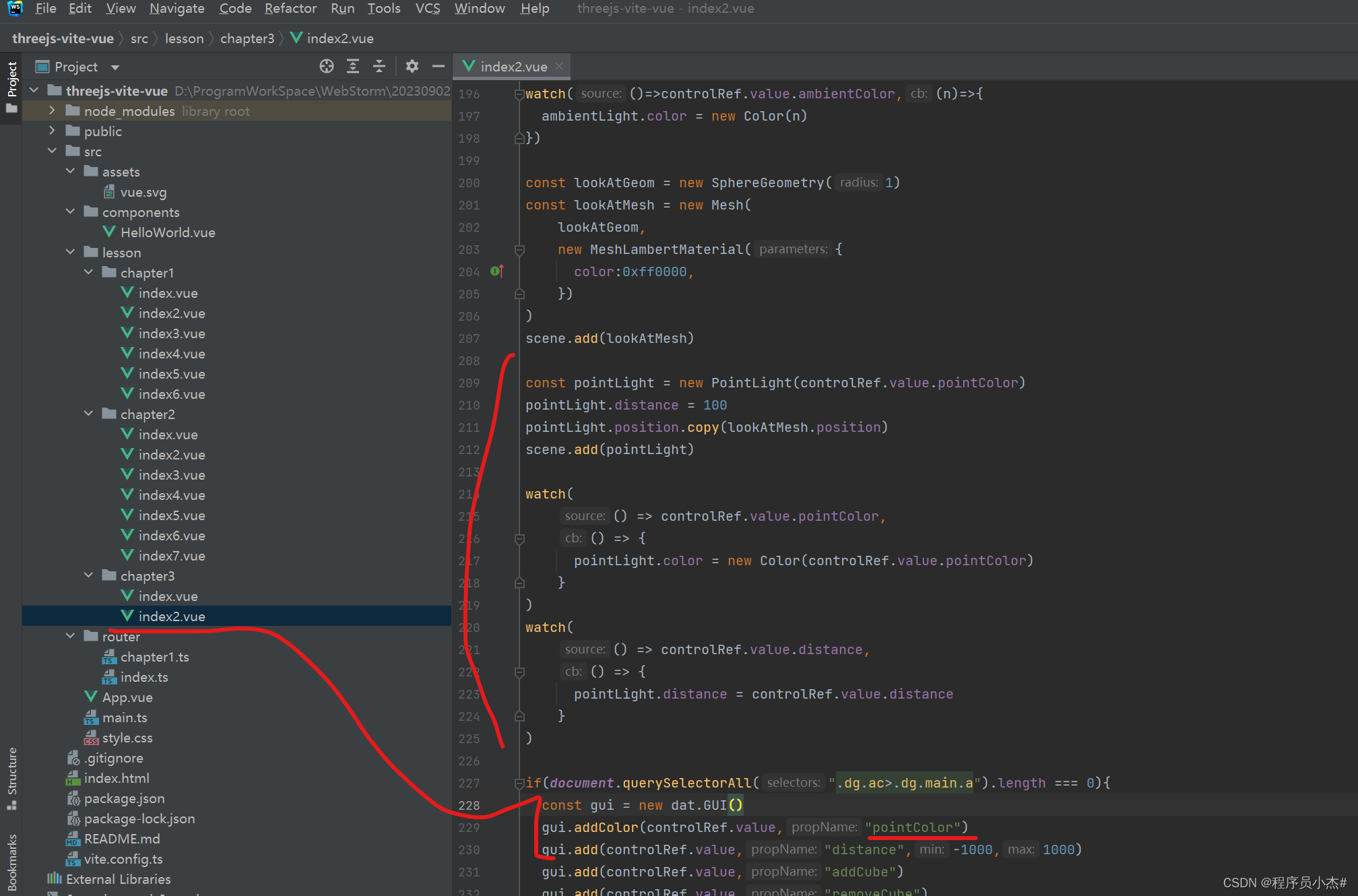Toggle code fold marker at line 216
Viewport: 1358px width, 896px height.
(519, 538)
